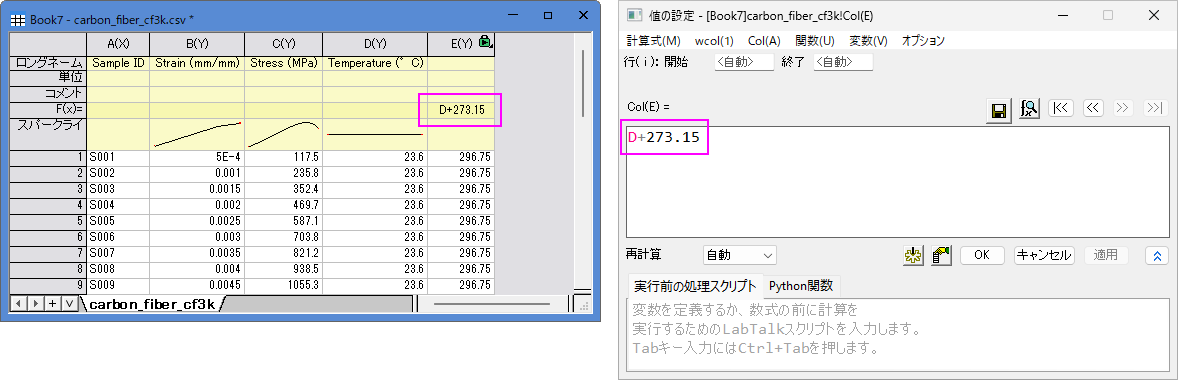The height and width of the screenshot is (380, 1178).
Task: Add a new sheet with the + tab button
Action: click(53, 303)
